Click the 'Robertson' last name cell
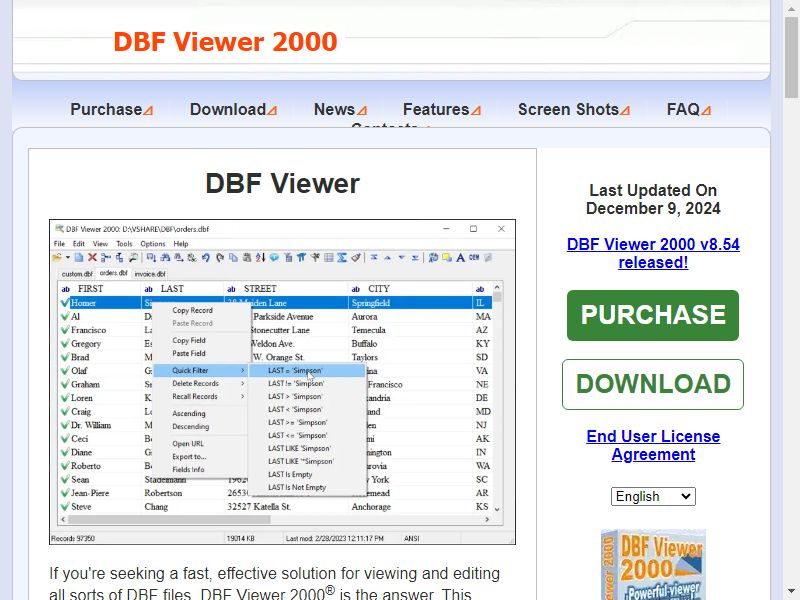The height and width of the screenshot is (600, 800). pos(163,493)
